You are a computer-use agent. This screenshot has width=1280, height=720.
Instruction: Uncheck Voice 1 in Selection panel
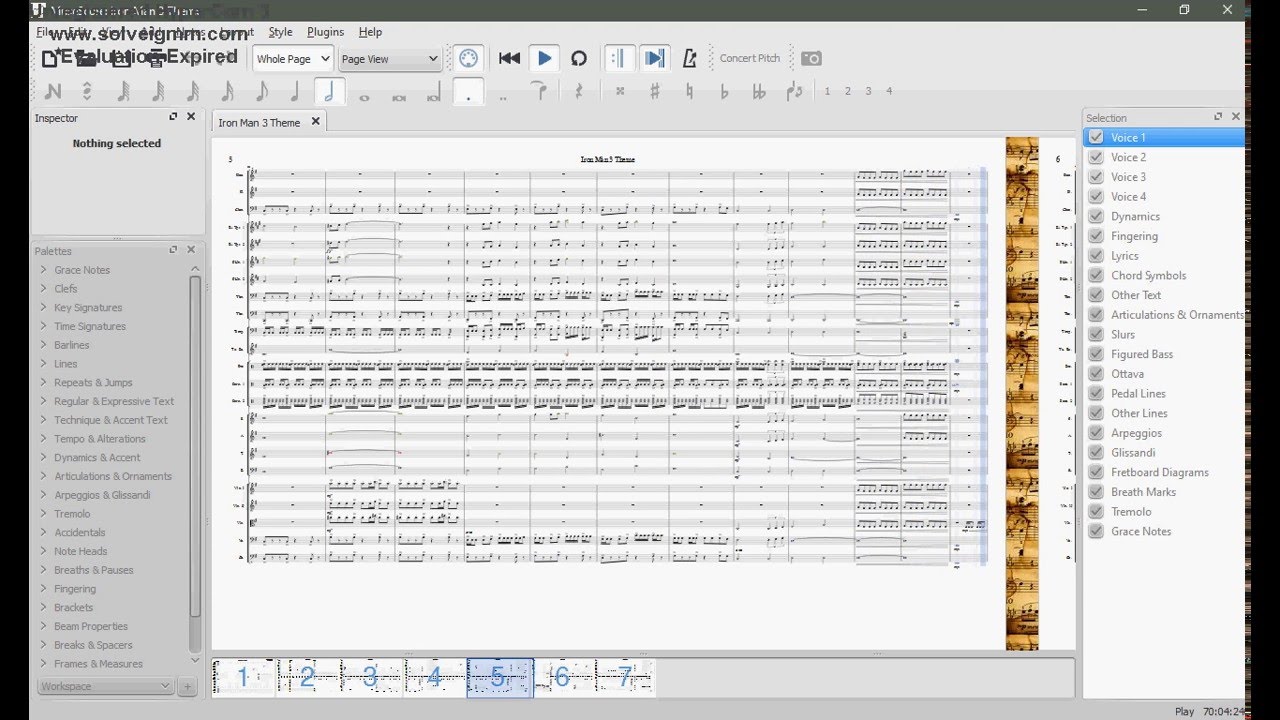pos(1096,137)
